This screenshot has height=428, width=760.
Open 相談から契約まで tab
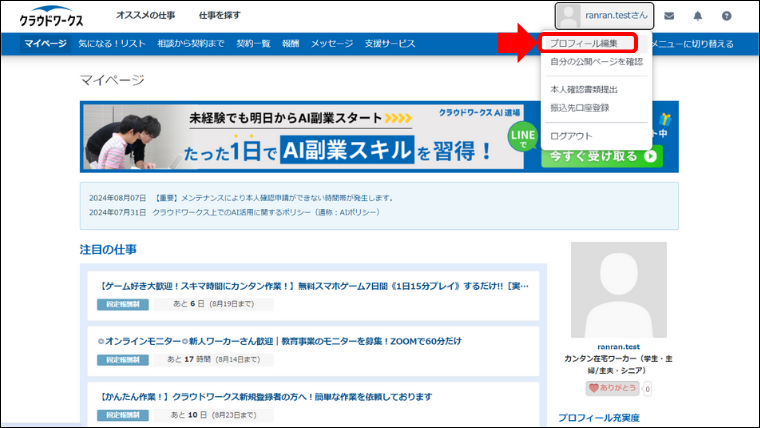click(190, 44)
